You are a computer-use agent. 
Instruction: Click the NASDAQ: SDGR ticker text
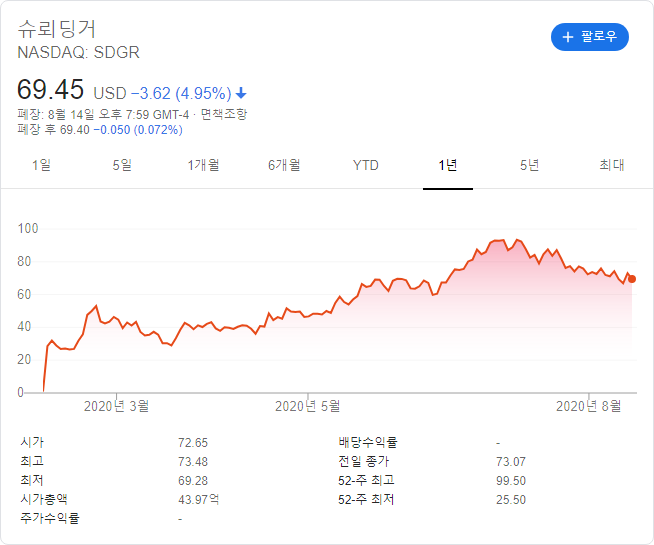click(x=78, y=53)
